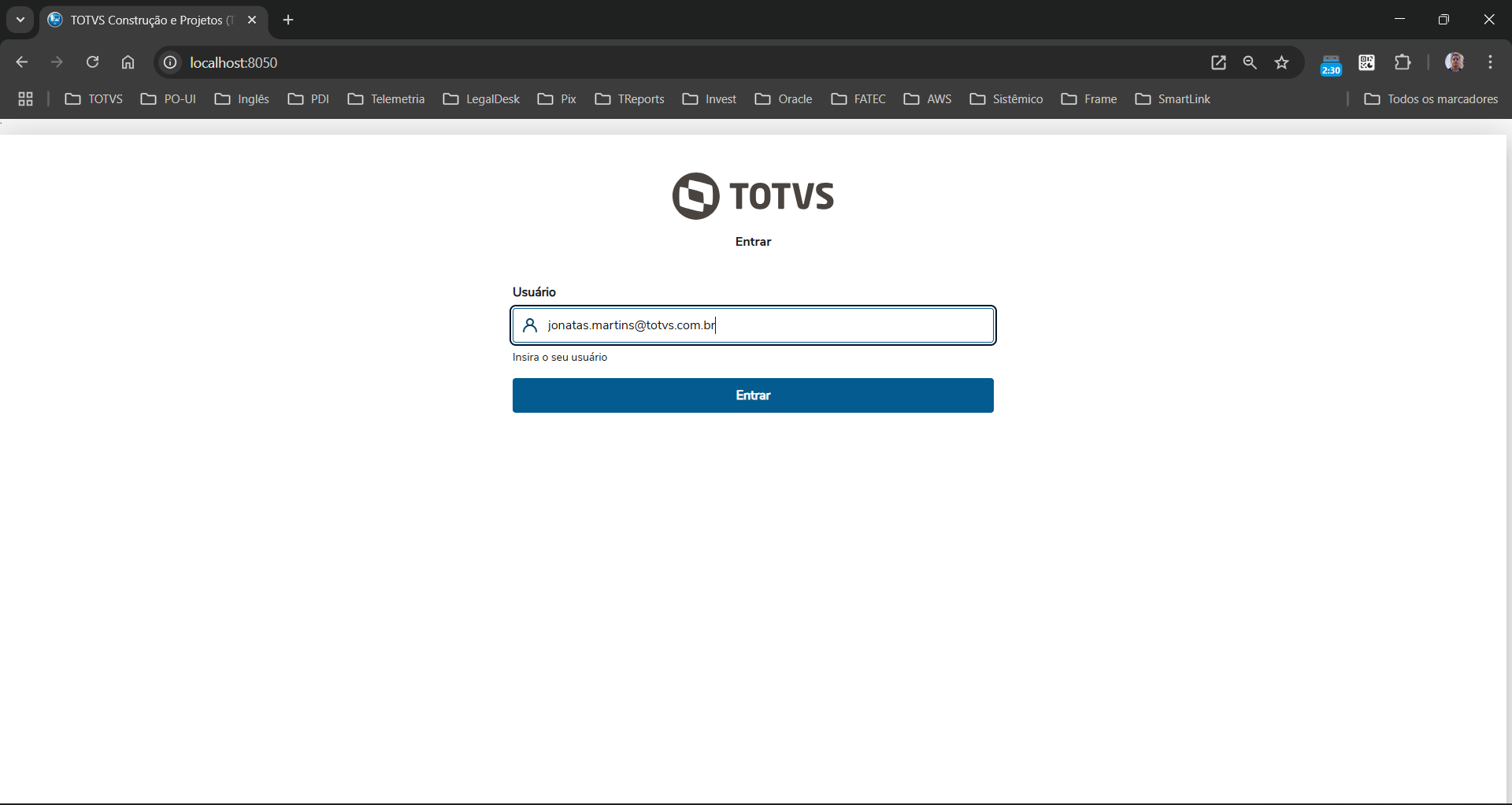Open the Frame bookmarks folder
Viewport: 1512px width, 805px height.
pos(1089,98)
